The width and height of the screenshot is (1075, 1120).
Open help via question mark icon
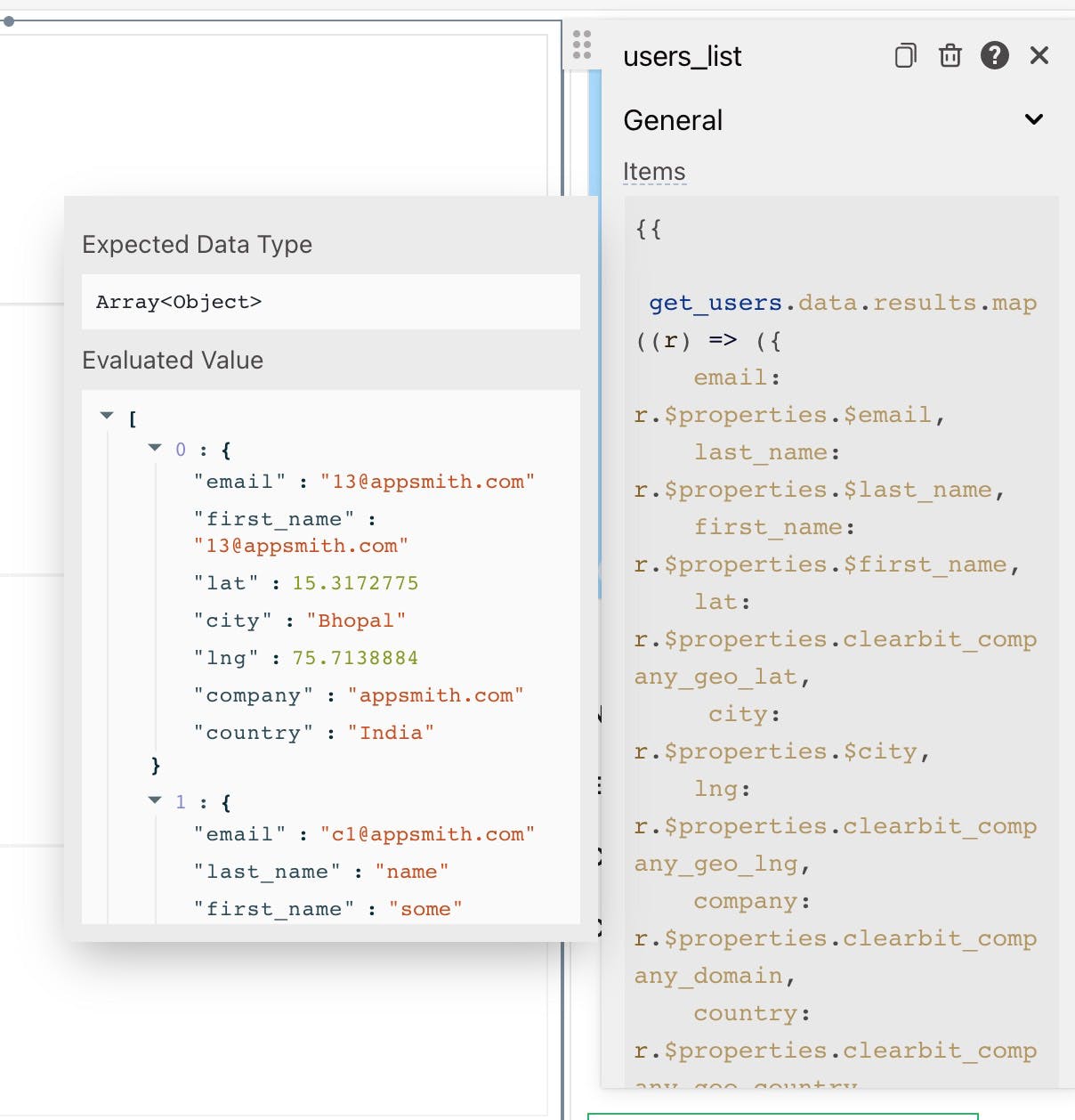coord(994,56)
